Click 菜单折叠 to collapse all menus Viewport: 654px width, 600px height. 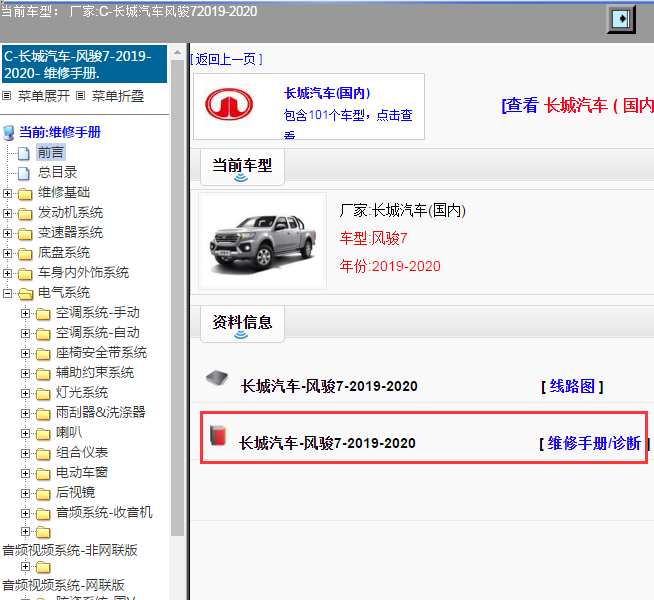click(x=118, y=96)
